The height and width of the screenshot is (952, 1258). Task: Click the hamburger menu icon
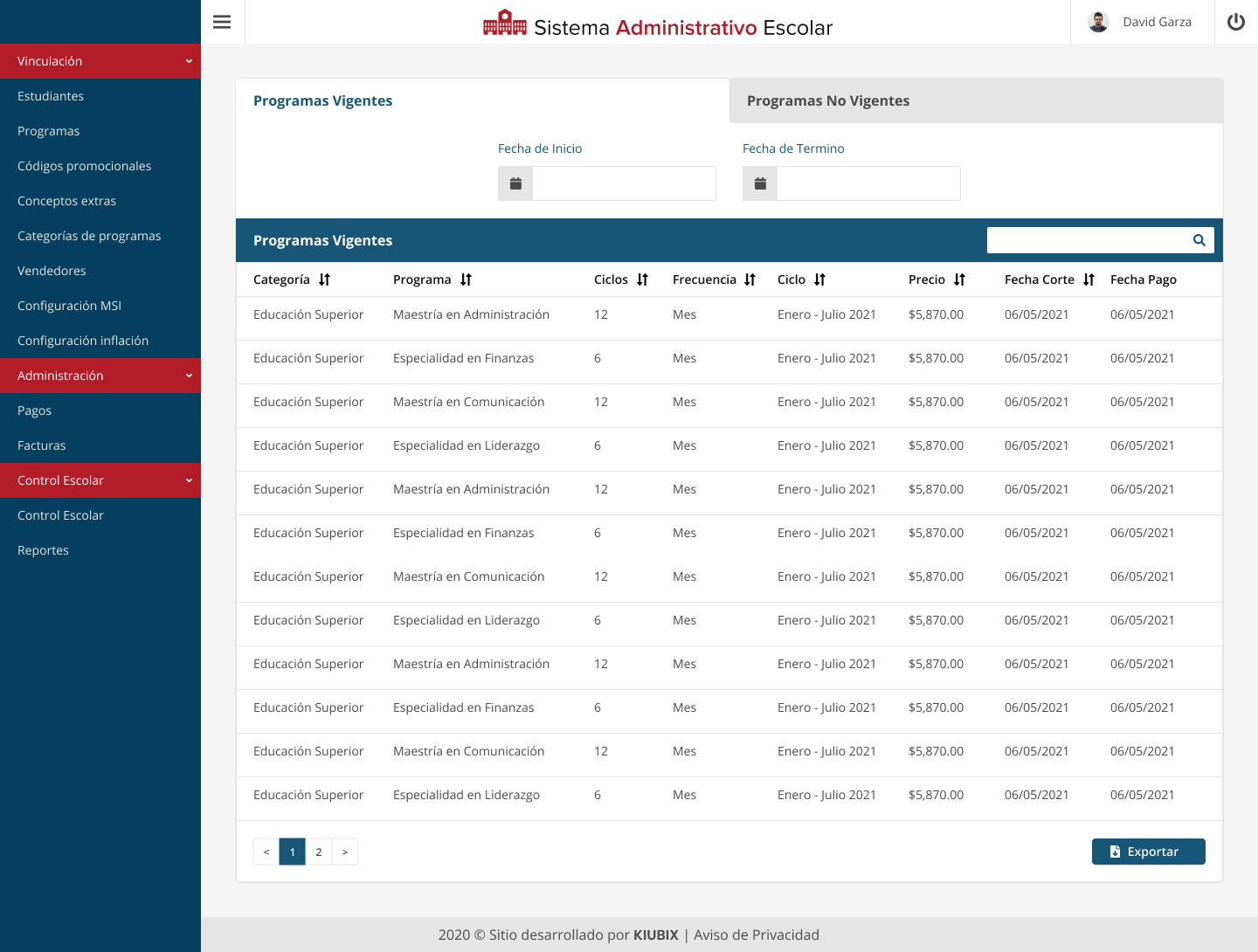222,22
